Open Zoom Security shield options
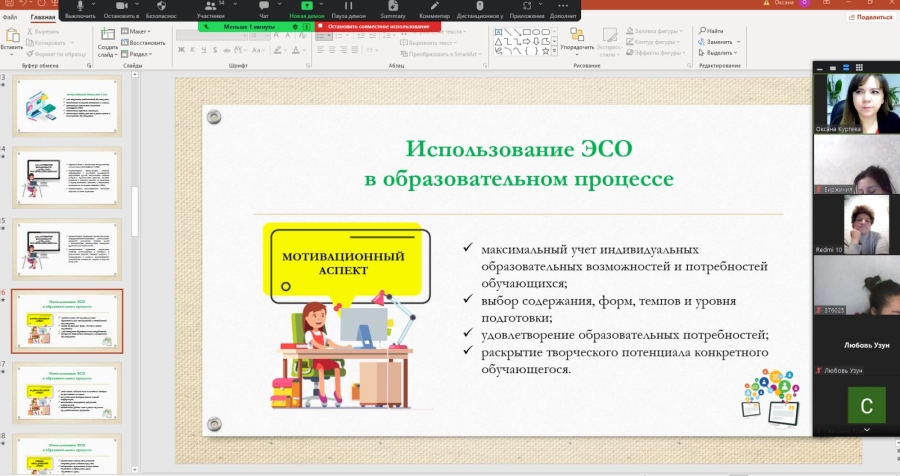 (x=162, y=8)
